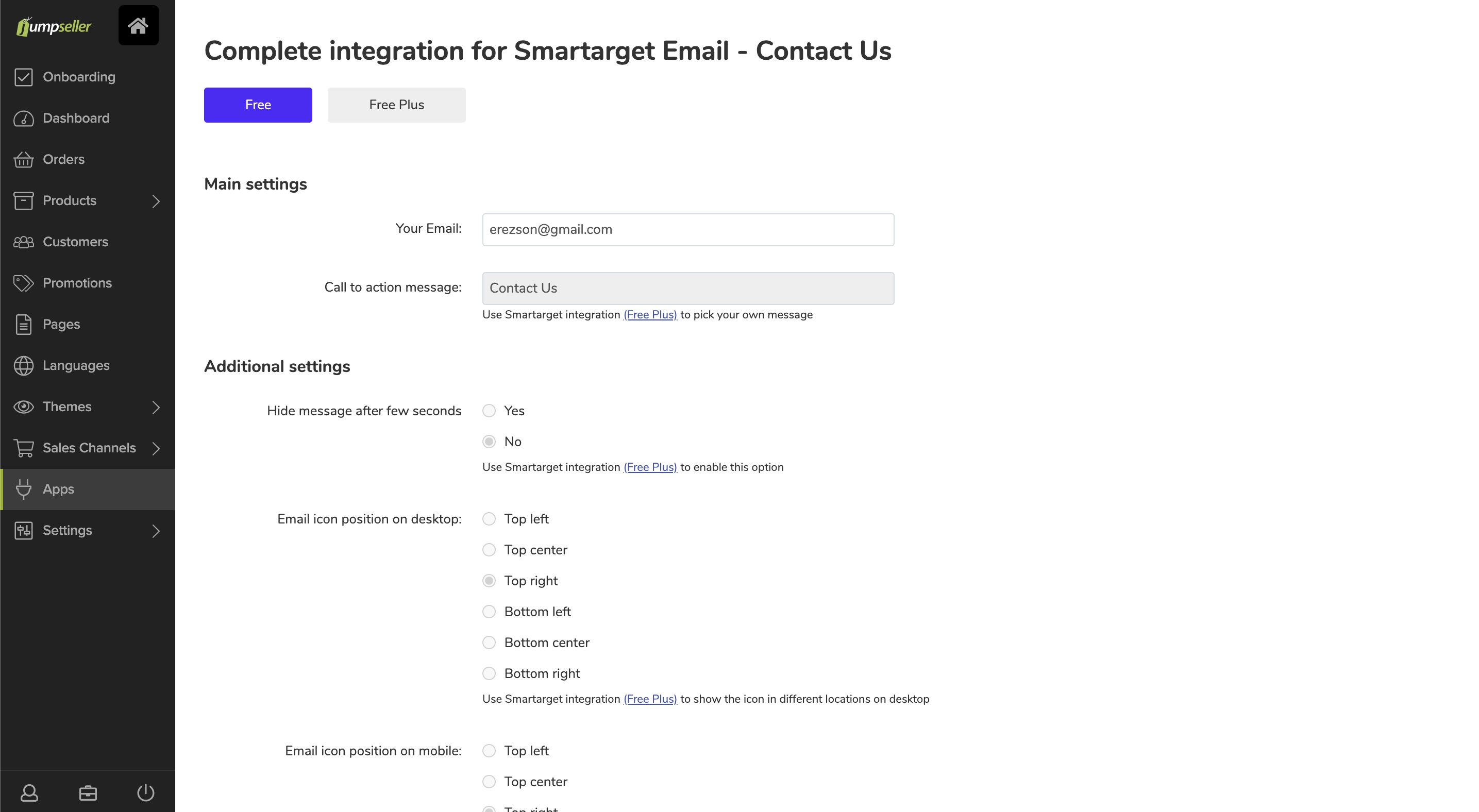Switch to the Free Plus tab
This screenshot has height=812, width=1479.
[x=397, y=105]
